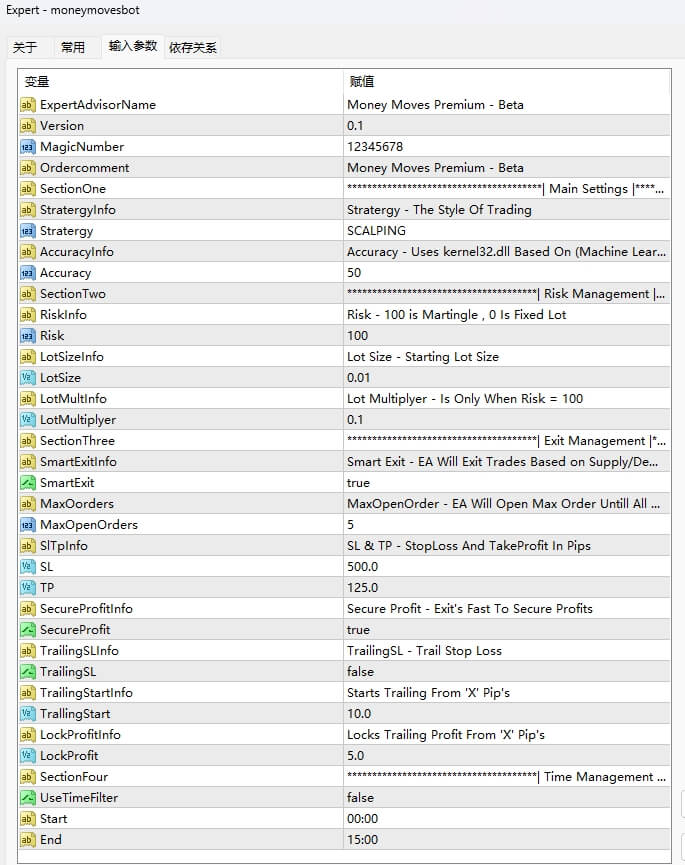Screen dimensions: 685x865
Task: Select the TrailingSLInfo variable name
Action: [79, 650]
